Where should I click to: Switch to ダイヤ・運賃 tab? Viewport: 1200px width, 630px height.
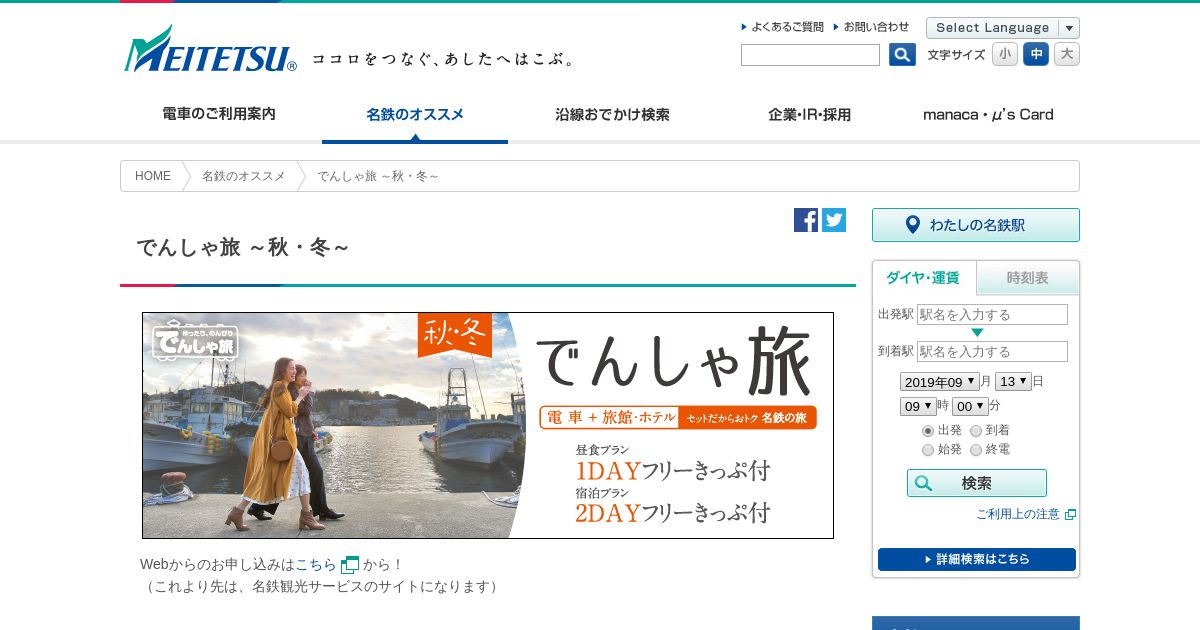pyautogui.click(x=924, y=278)
